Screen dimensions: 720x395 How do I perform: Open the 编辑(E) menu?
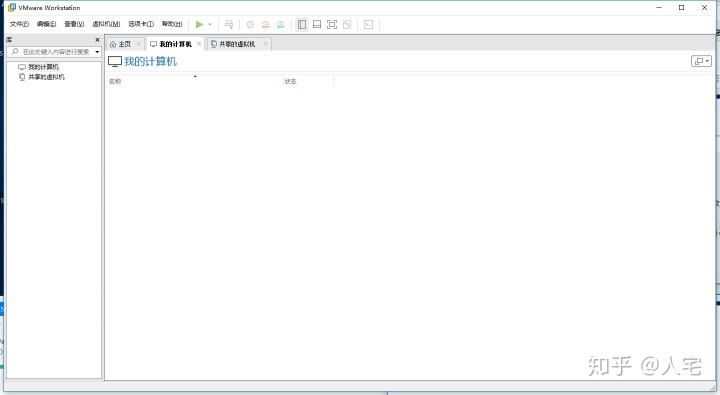[x=46, y=24]
